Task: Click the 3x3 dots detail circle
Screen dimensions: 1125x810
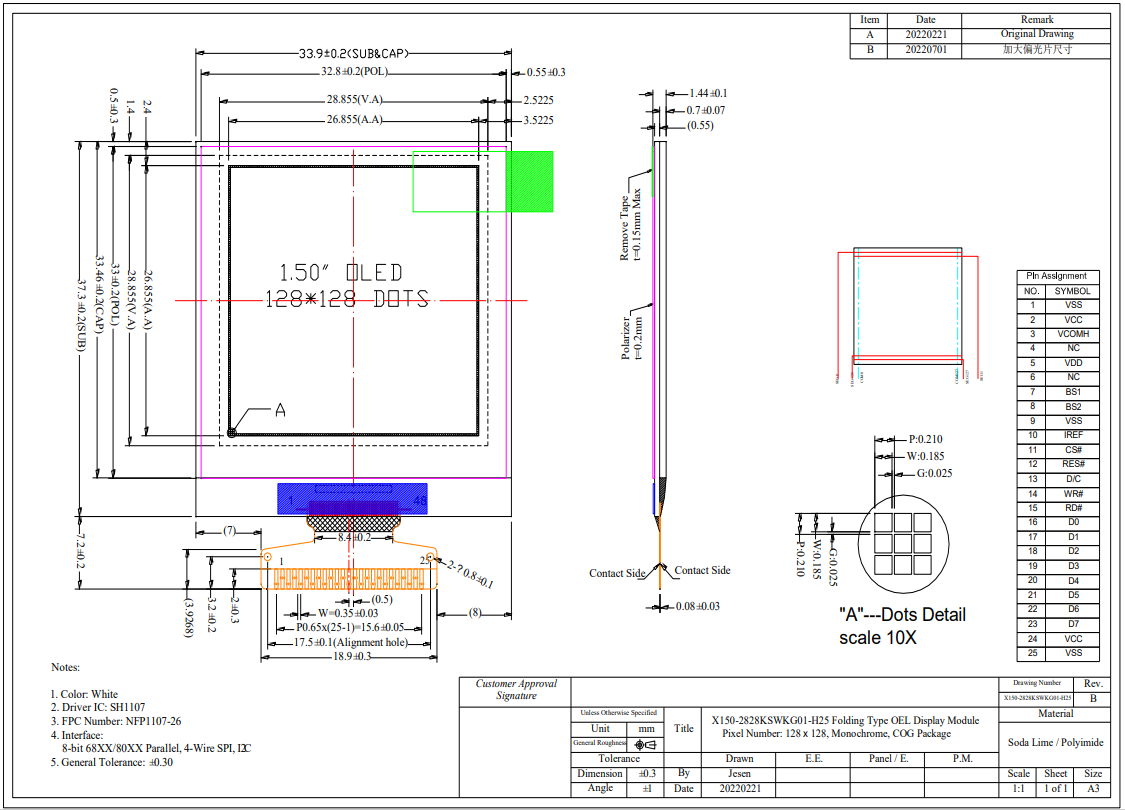Action: pyautogui.click(x=895, y=547)
